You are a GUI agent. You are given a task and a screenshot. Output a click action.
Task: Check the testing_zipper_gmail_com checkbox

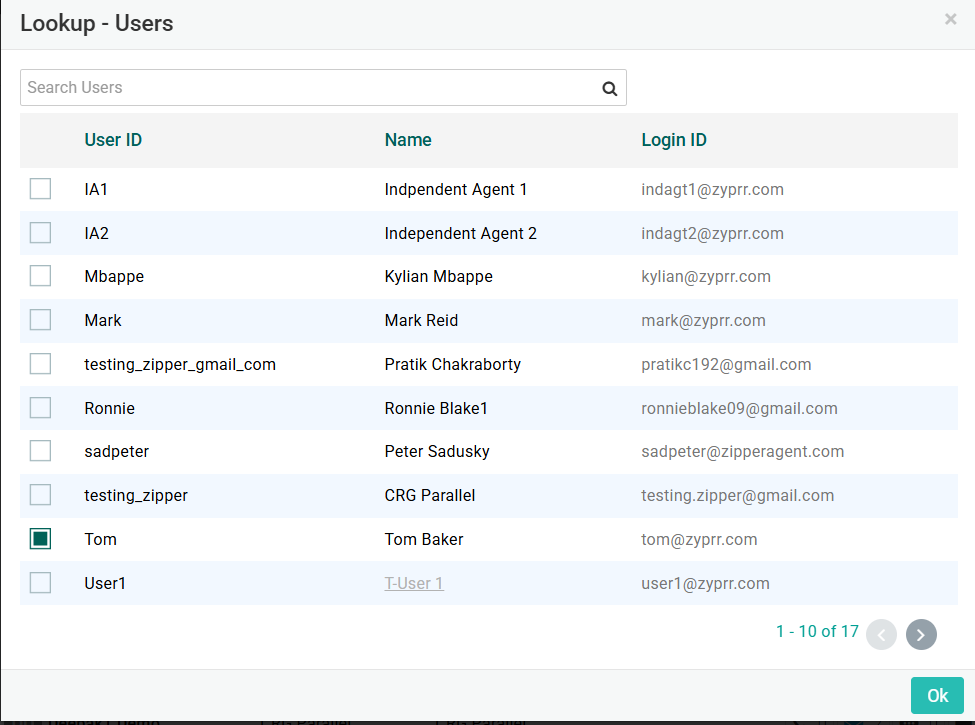(x=40, y=364)
